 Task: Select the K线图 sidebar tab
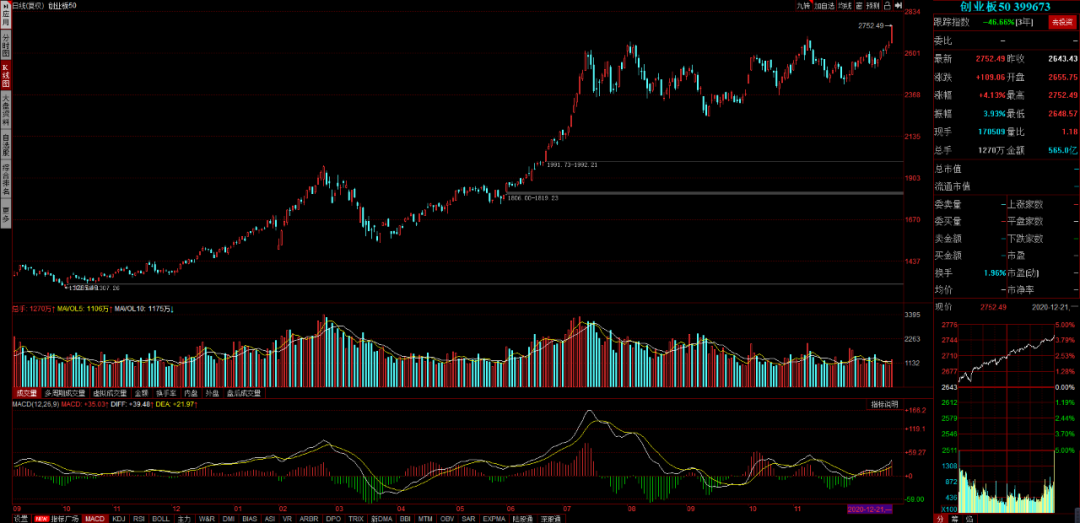6,76
